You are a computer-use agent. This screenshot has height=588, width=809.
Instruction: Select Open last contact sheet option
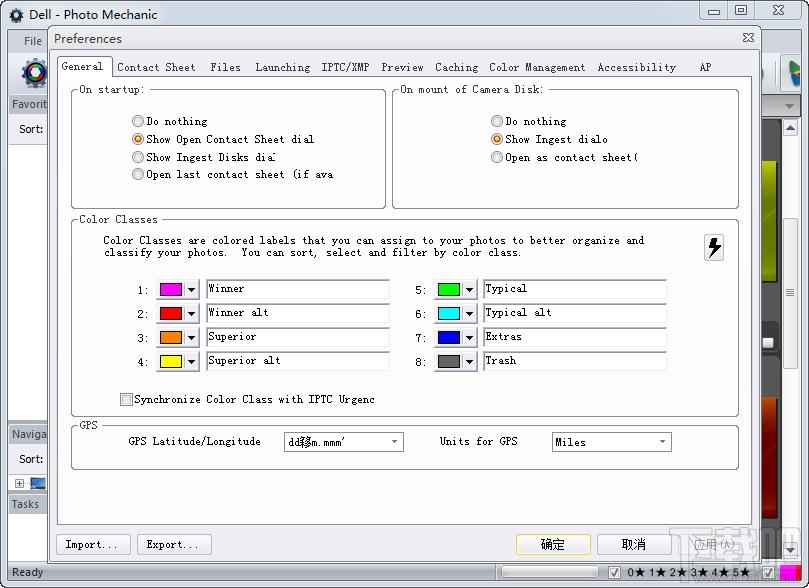(137, 174)
